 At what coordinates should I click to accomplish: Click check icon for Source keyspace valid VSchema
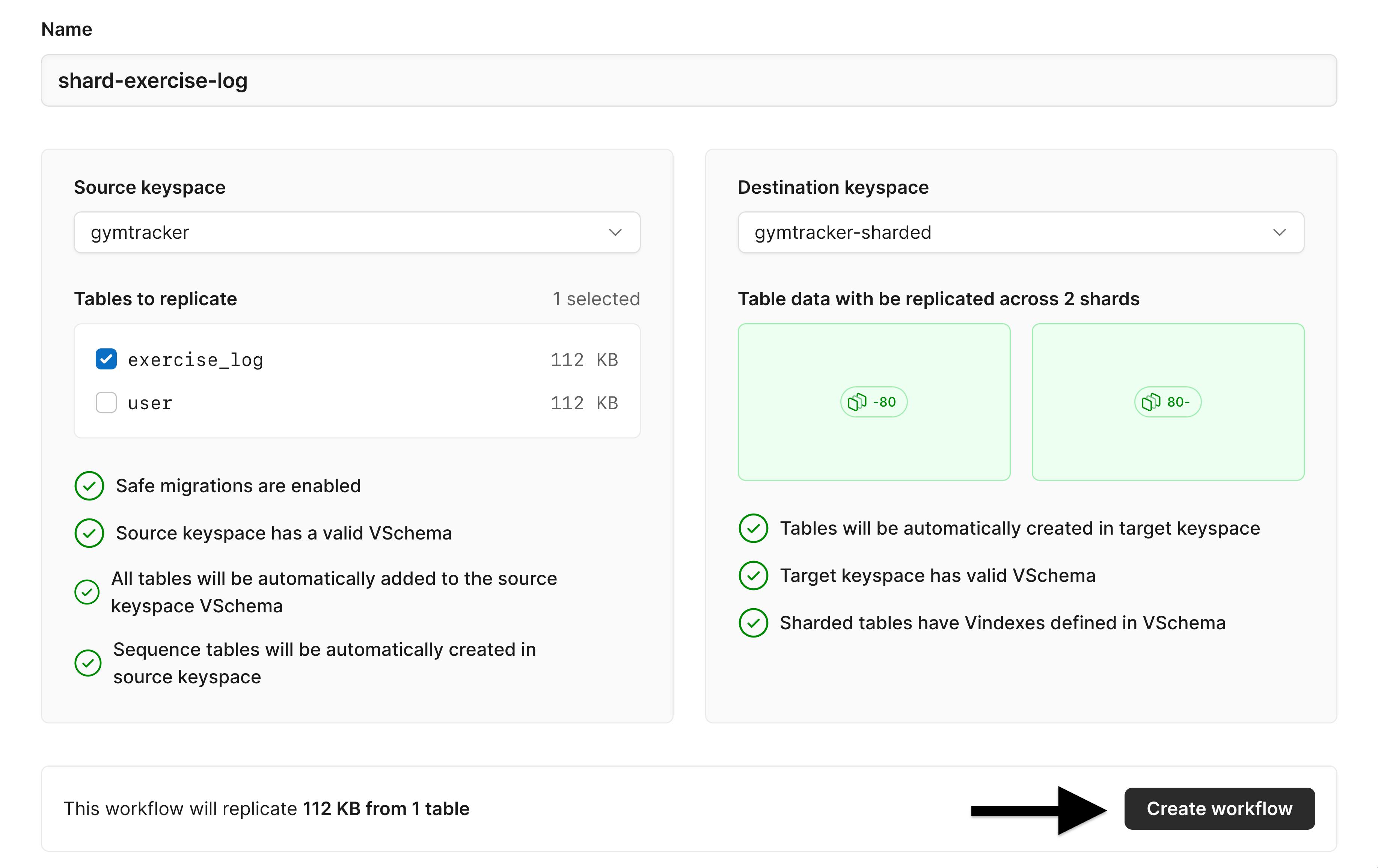pos(89,533)
